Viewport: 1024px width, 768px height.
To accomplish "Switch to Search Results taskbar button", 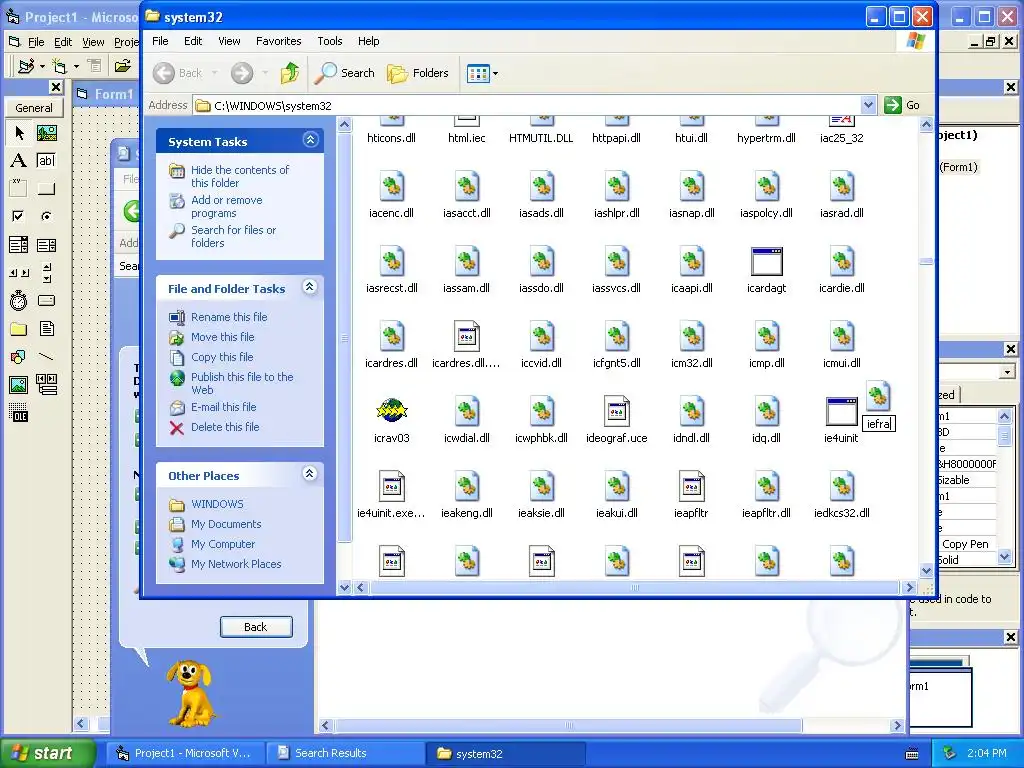I will click(x=346, y=754).
